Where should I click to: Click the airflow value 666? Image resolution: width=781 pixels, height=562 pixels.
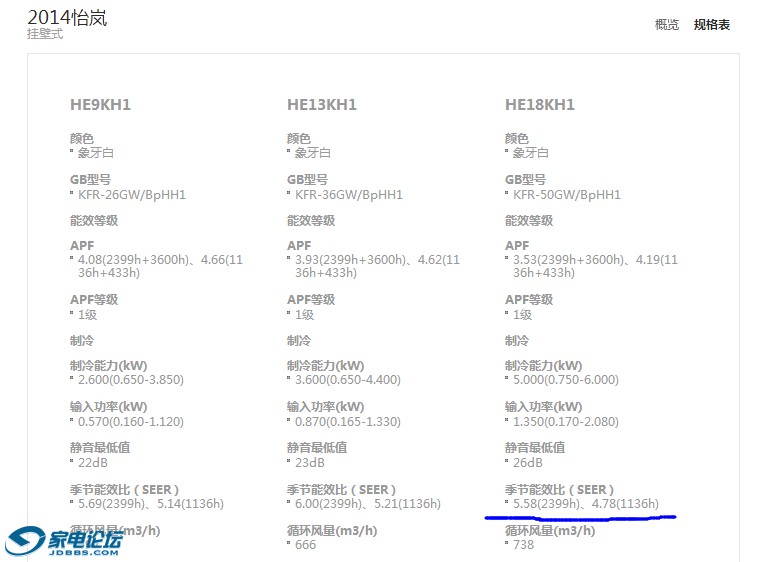(305, 545)
